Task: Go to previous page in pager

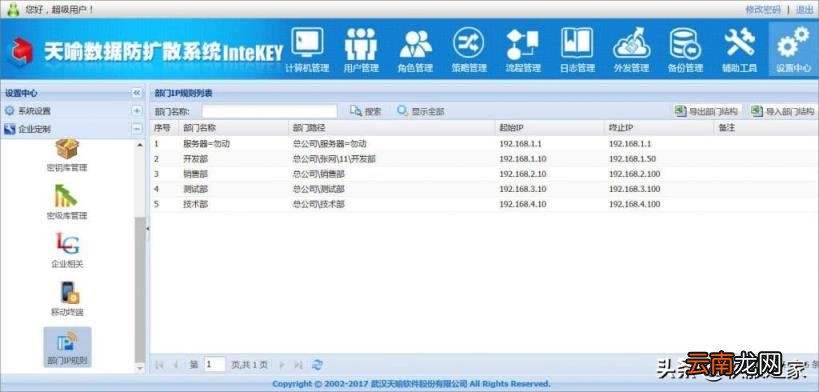Action: point(176,365)
